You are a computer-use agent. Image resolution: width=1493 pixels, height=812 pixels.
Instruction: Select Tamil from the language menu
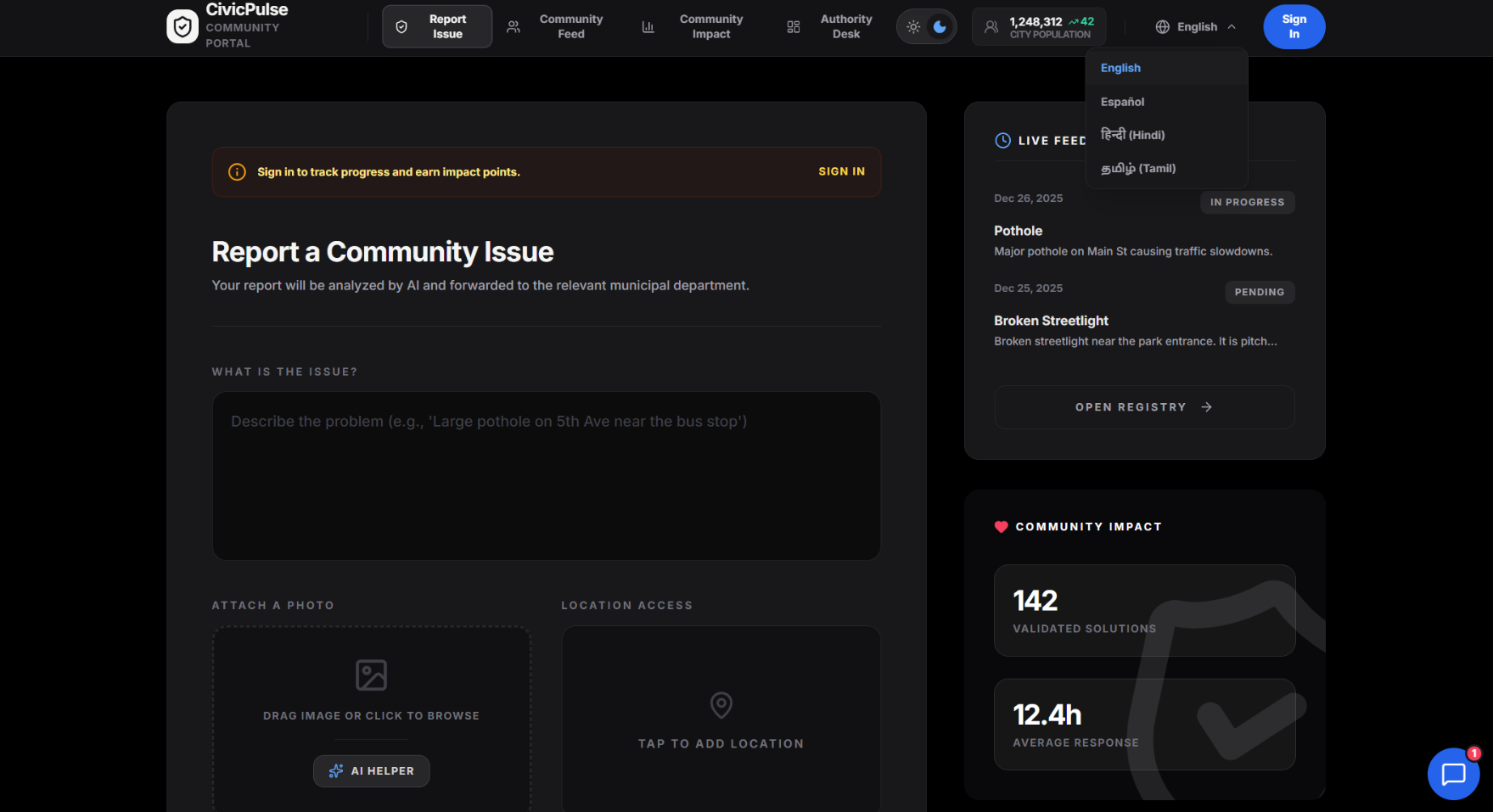pos(1166,168)
